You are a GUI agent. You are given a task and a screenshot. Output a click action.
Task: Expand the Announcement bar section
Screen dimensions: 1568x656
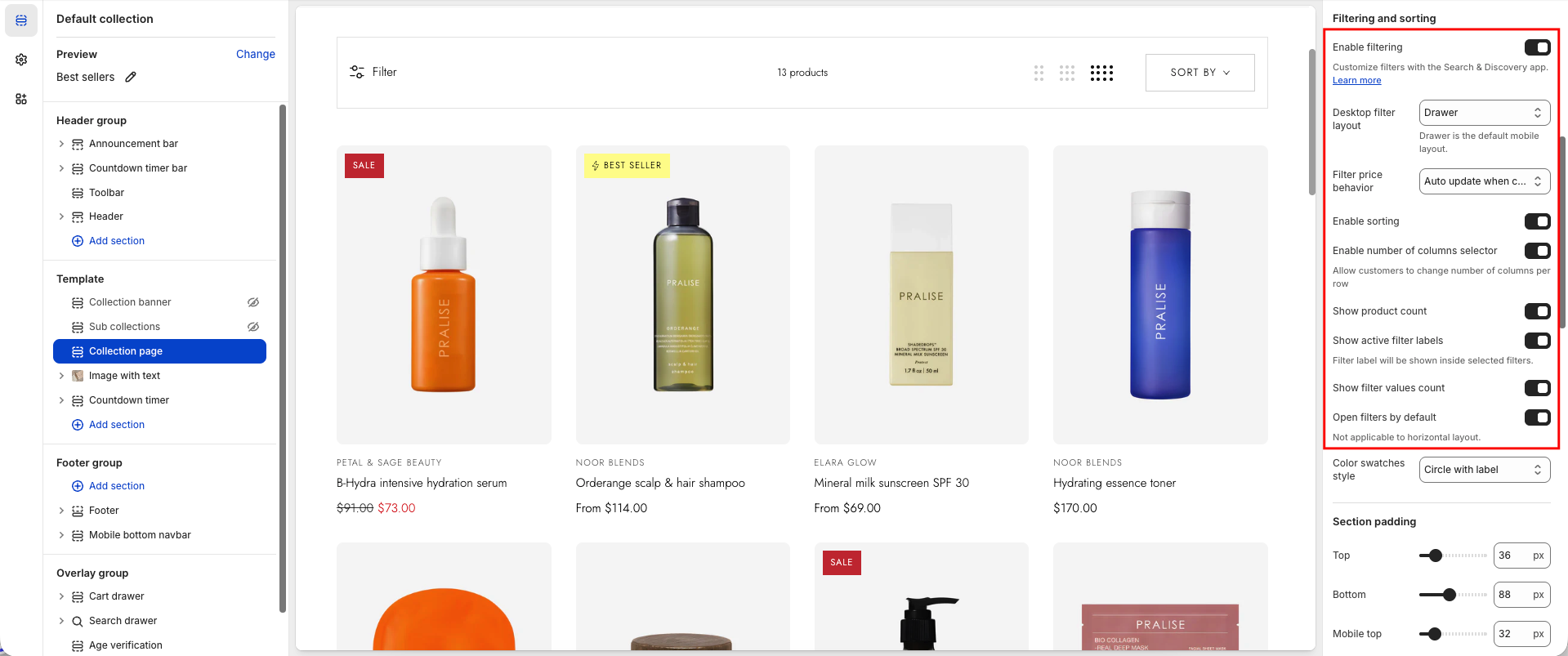pos(61,144)
